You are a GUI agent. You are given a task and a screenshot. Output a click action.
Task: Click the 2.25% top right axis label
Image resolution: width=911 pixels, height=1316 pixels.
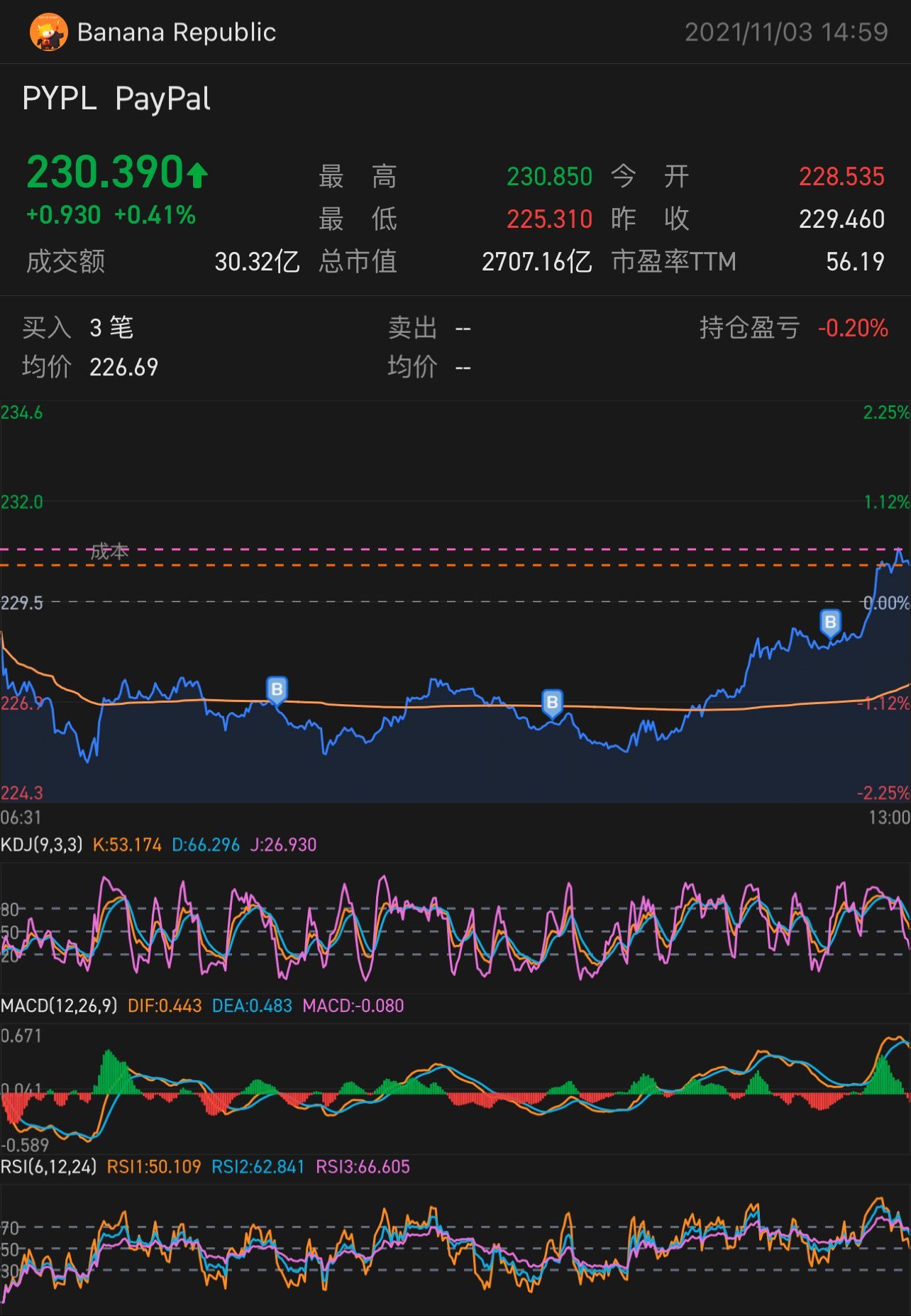(886, 412)
